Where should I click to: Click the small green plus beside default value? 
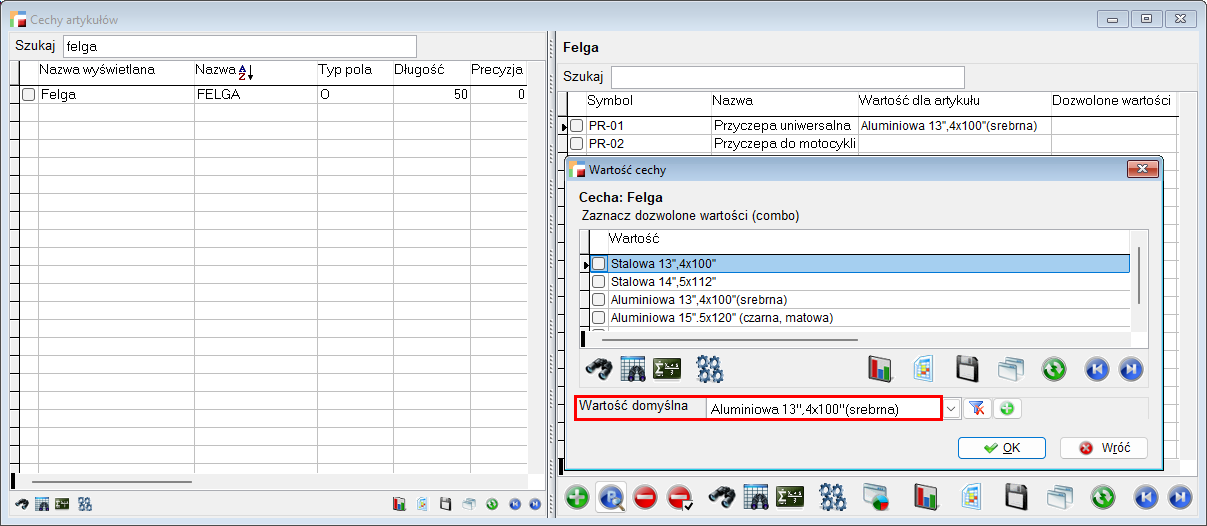(x=1006, y=408)
